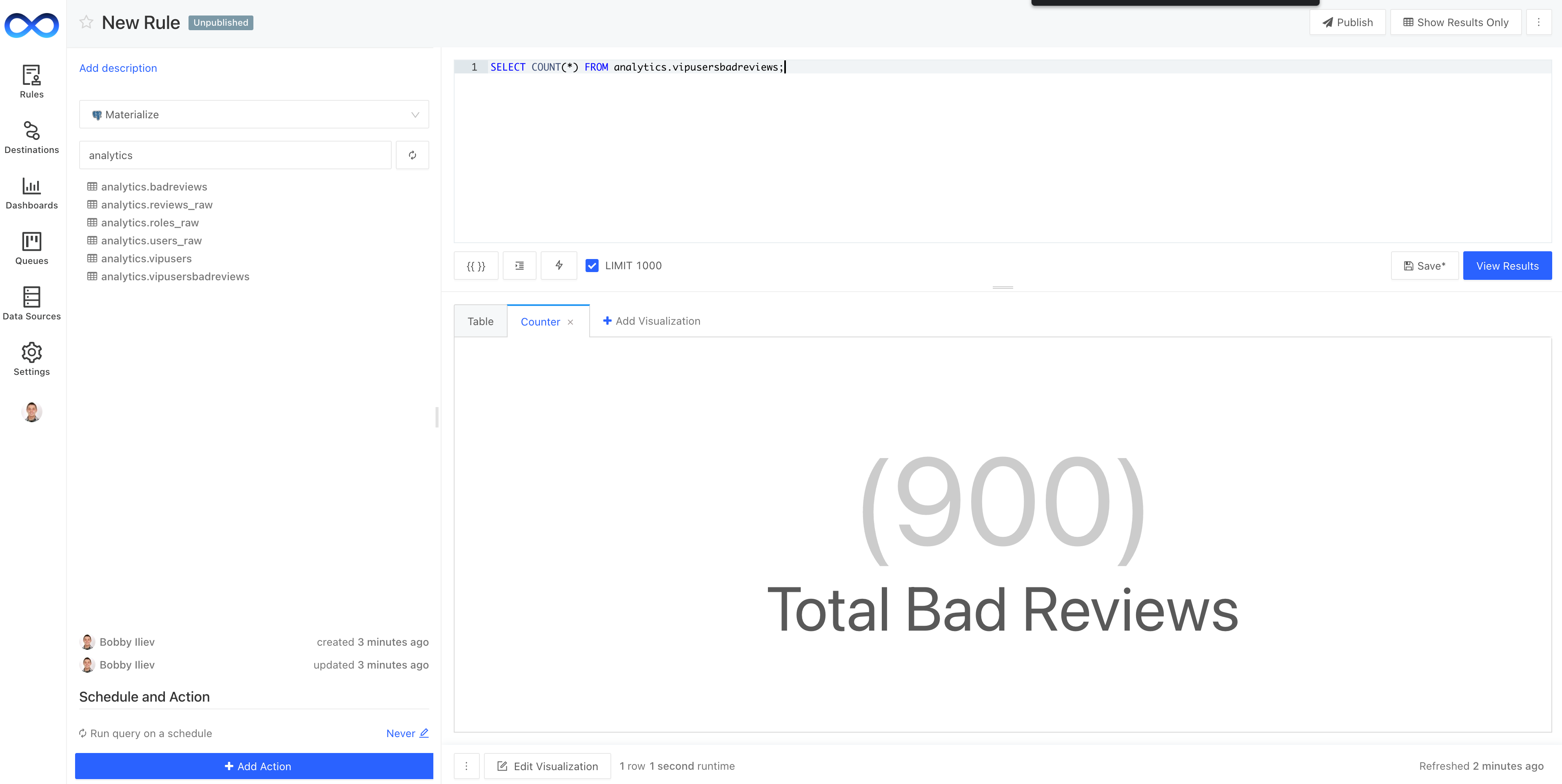The image size is (1562, 784).
Task: Insert a query parameter with braces button
Action: (476, 266)
